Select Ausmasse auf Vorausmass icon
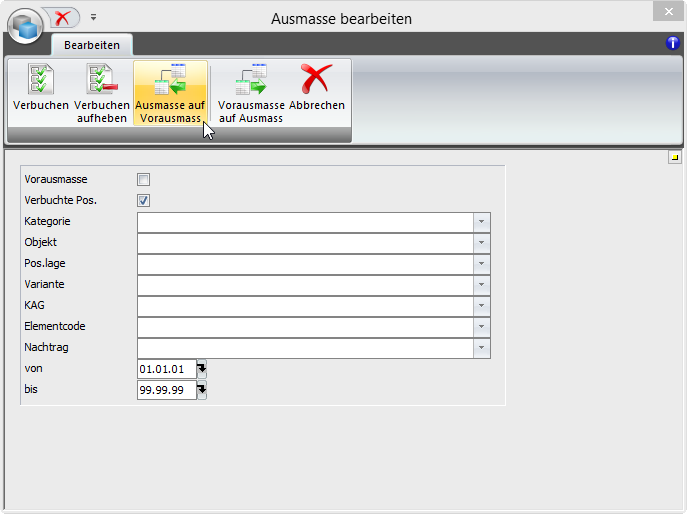 (170, 79)
